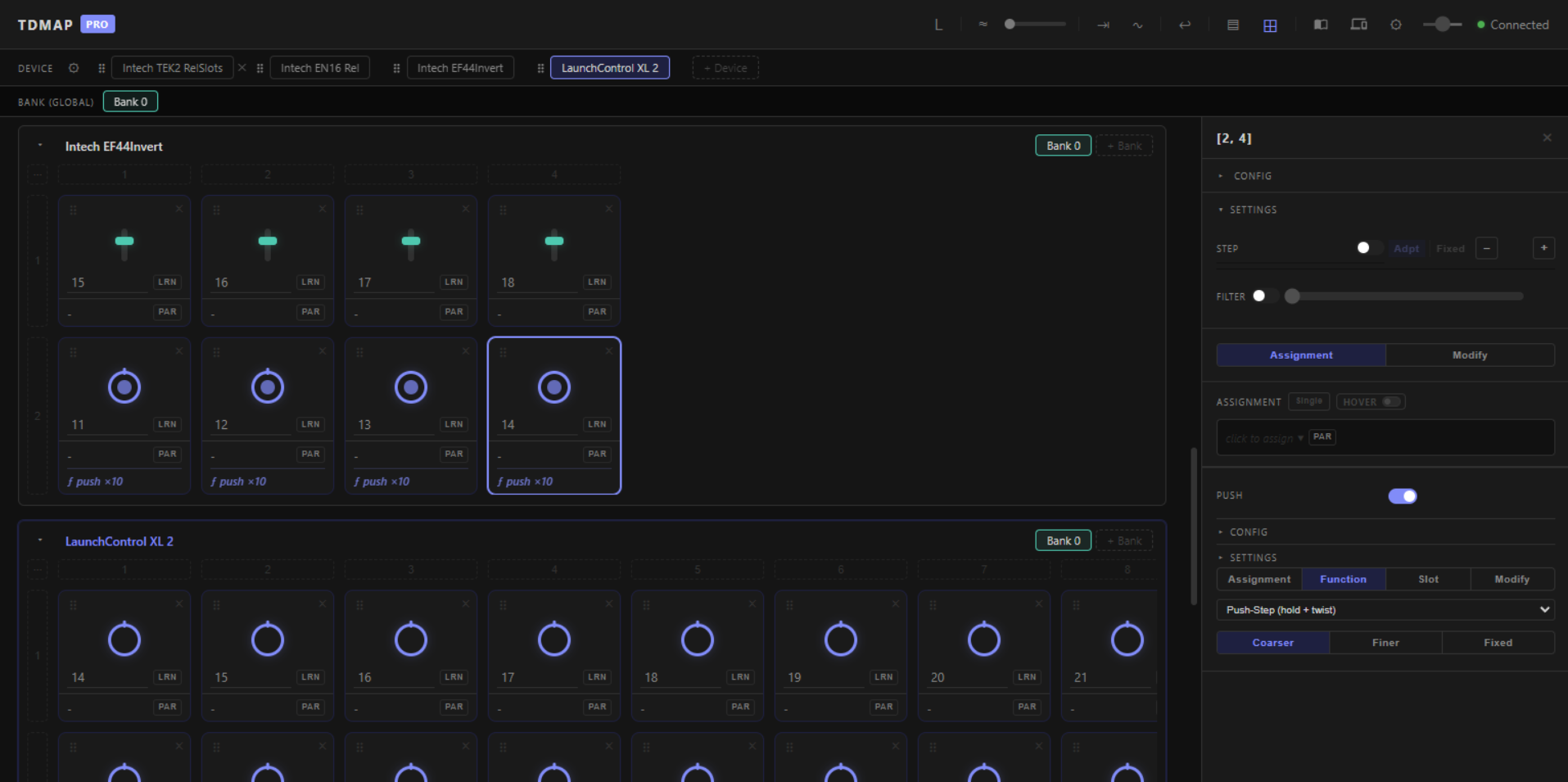Click the gear icon next to DEVICE label
Screen dimensions: 1568x782
[74, 68]
